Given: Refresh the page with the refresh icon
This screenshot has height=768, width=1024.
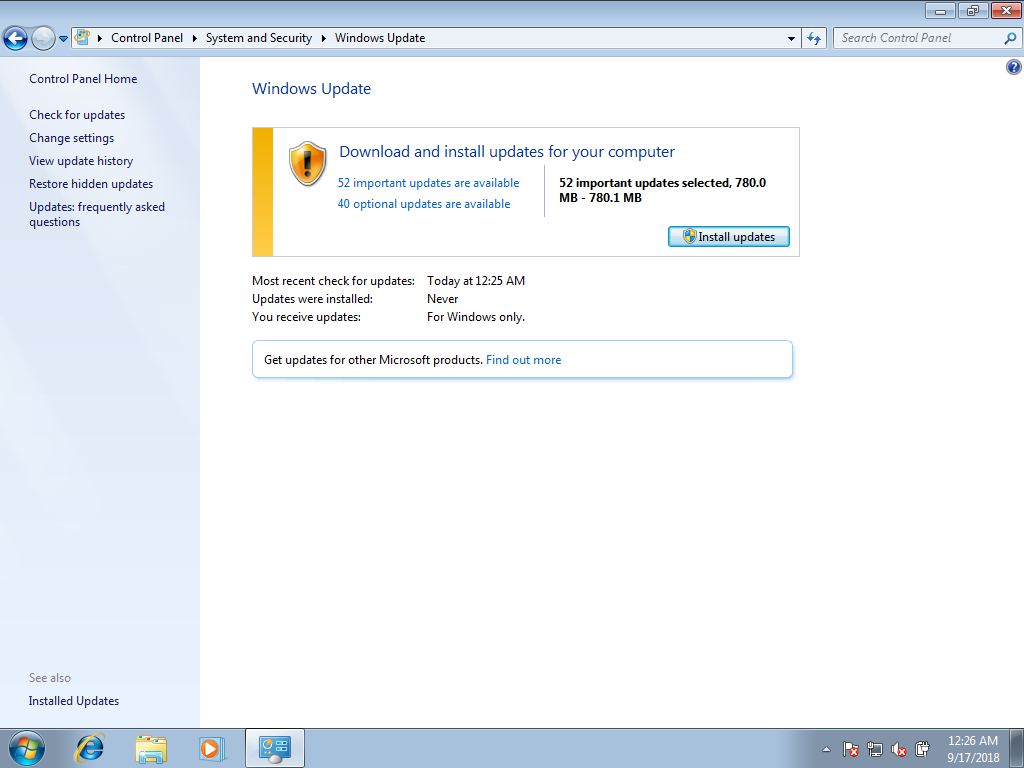Looking at the screenshot, I should (x=814, y=39).
